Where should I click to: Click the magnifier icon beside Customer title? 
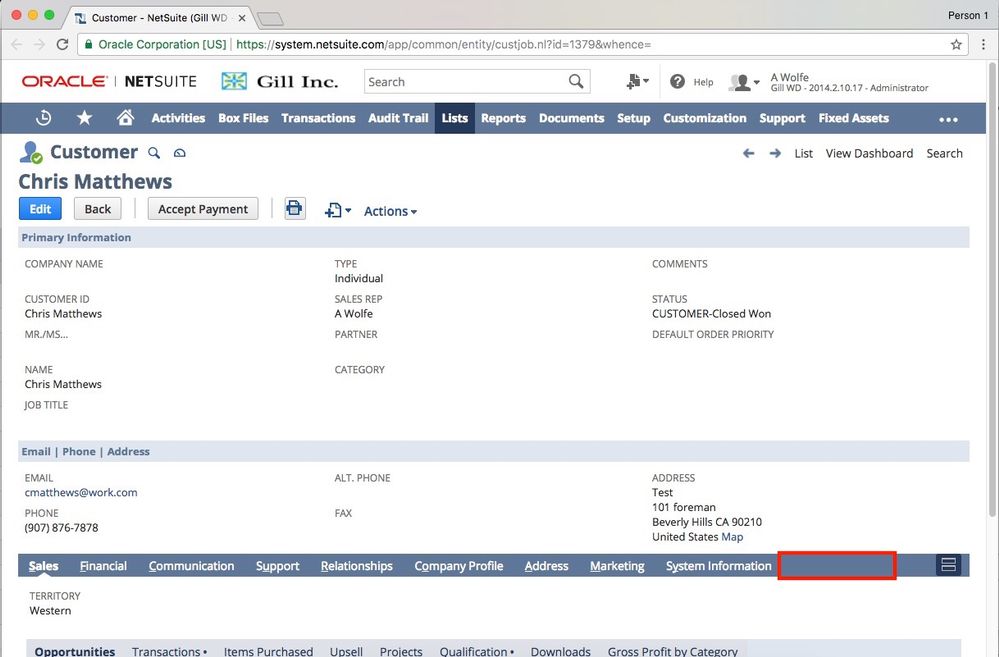coord(154,153)
